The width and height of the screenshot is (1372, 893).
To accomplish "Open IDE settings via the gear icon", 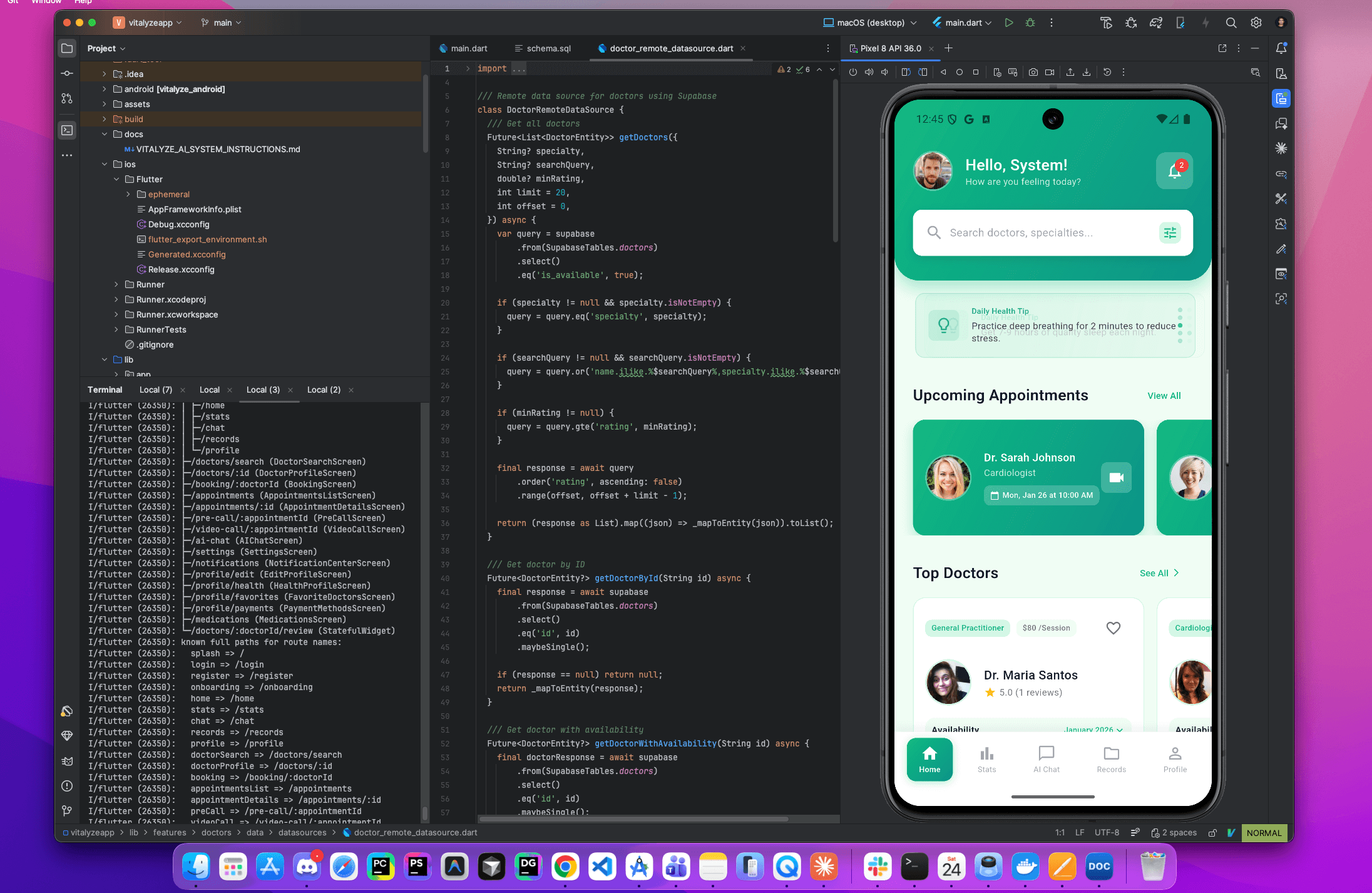I will (1256, 23).
